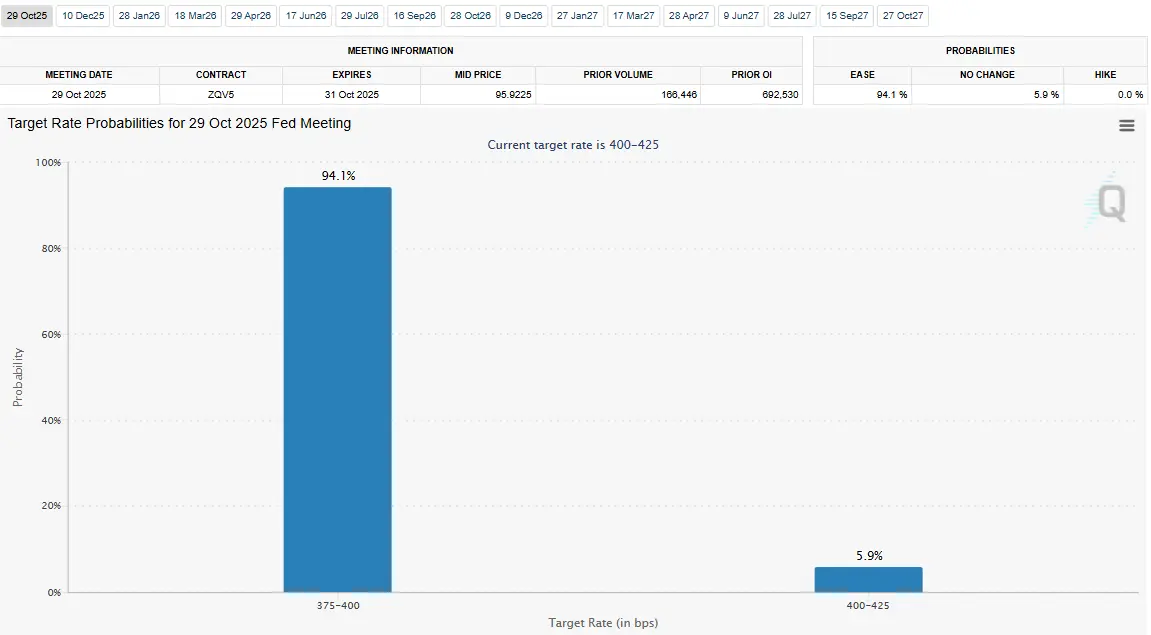
Task: Click the Target Rate (in bps) axis title
Action: tap(603, 623)
